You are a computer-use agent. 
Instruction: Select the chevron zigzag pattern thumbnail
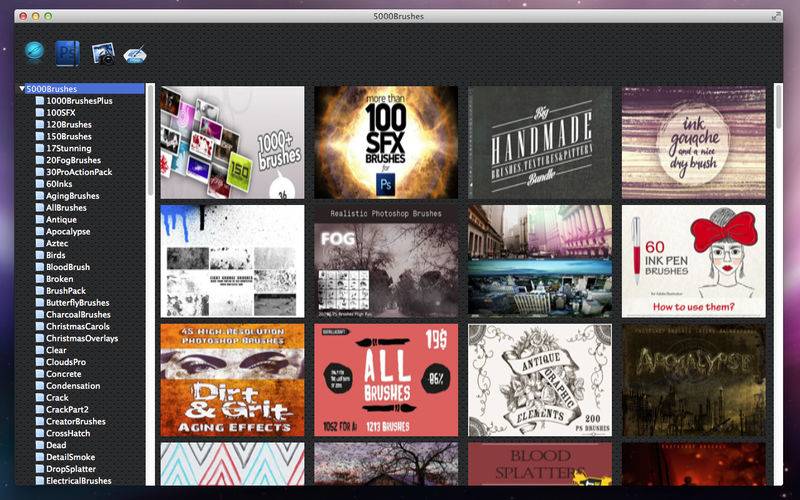click(233, 464)
